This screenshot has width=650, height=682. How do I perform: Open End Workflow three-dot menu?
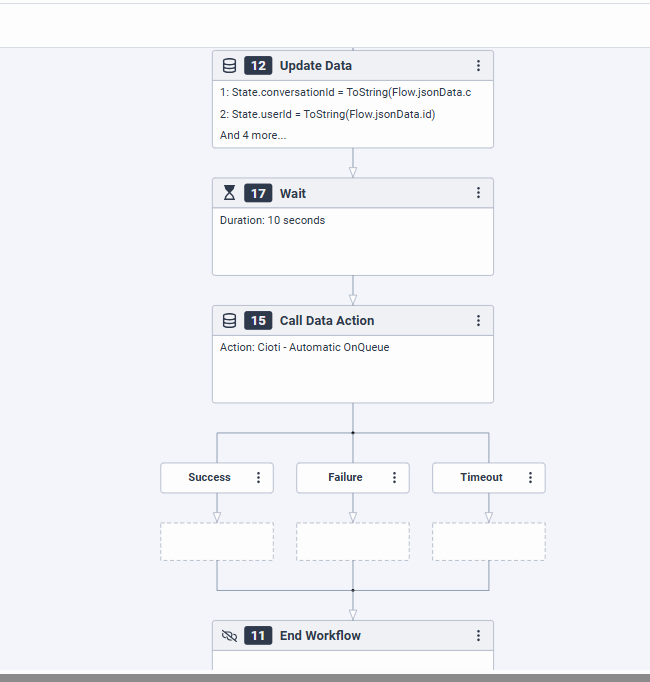(478, 636)
